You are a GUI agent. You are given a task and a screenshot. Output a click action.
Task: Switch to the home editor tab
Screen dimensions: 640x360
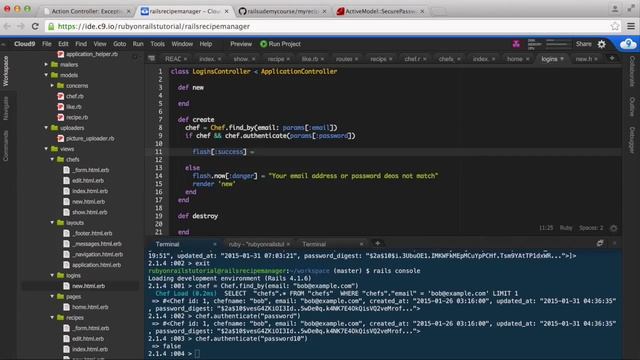[518, 59]
